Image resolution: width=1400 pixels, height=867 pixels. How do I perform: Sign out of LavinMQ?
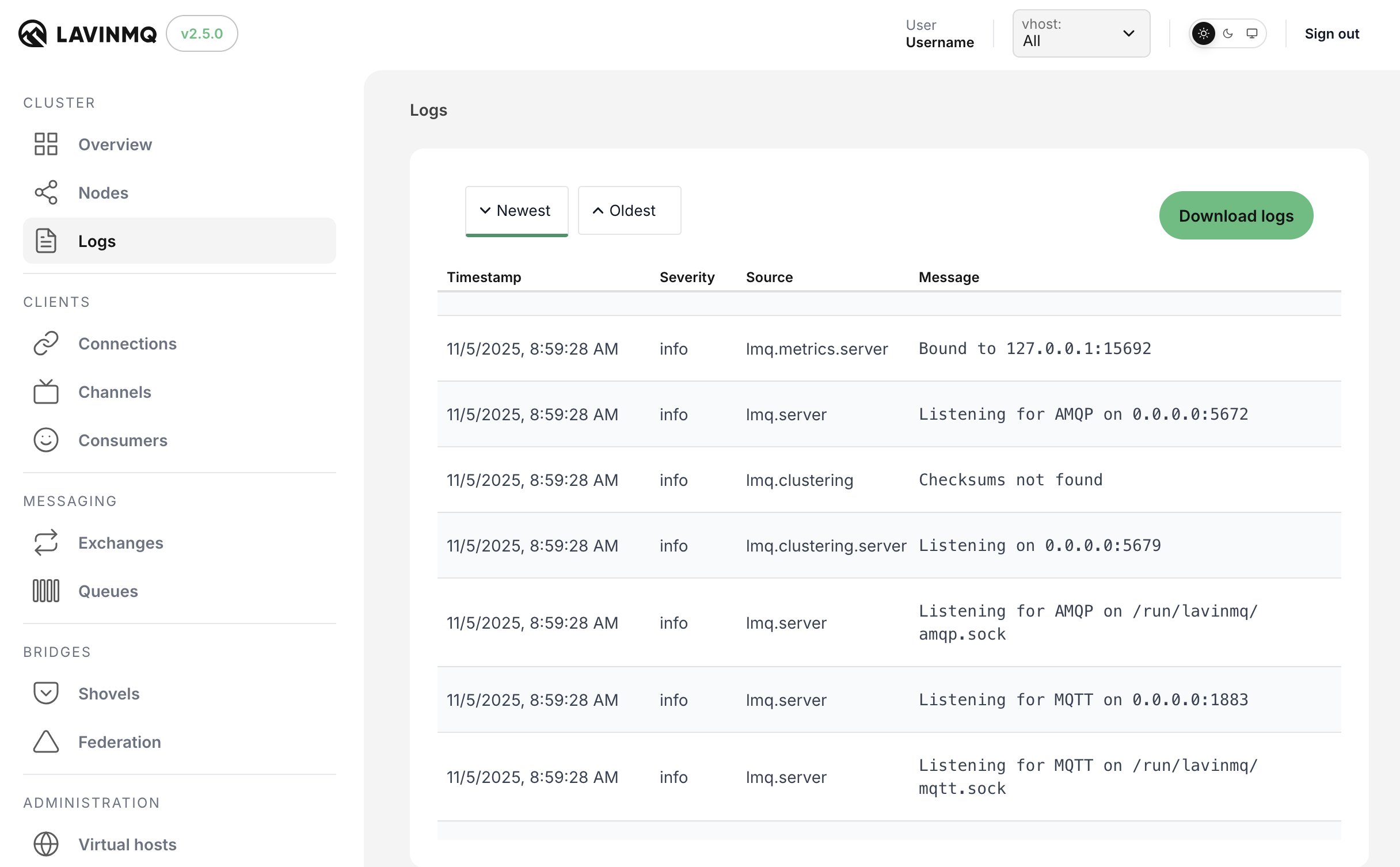[1331, 33]
